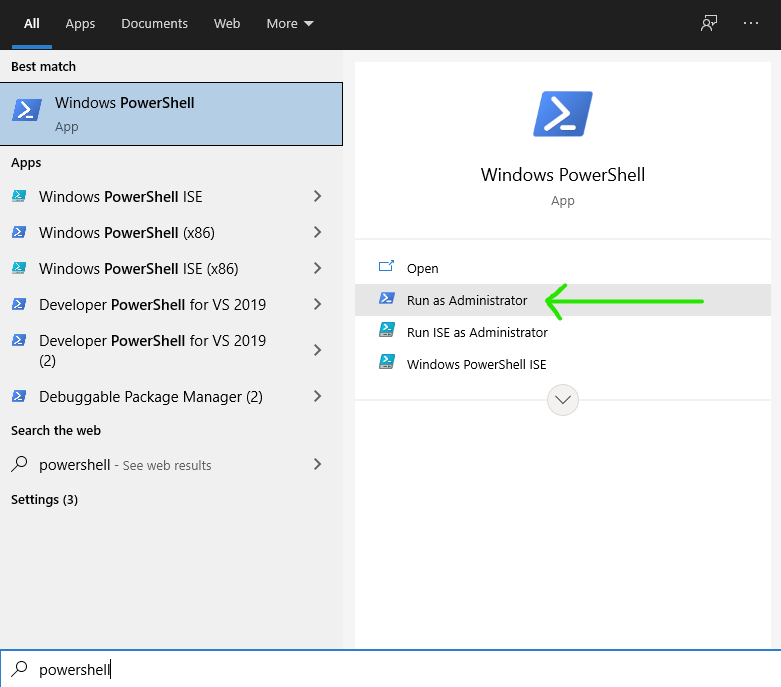Click the Developer PowerShell for VS 2019 (2) icon

click(19, 340)
